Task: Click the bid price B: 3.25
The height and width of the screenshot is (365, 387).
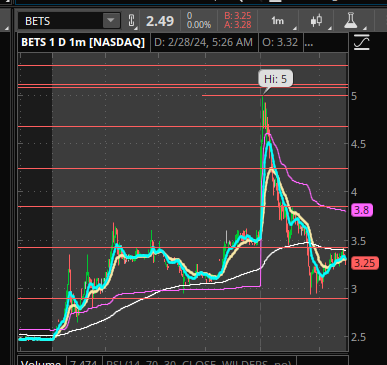Action: 238,16
